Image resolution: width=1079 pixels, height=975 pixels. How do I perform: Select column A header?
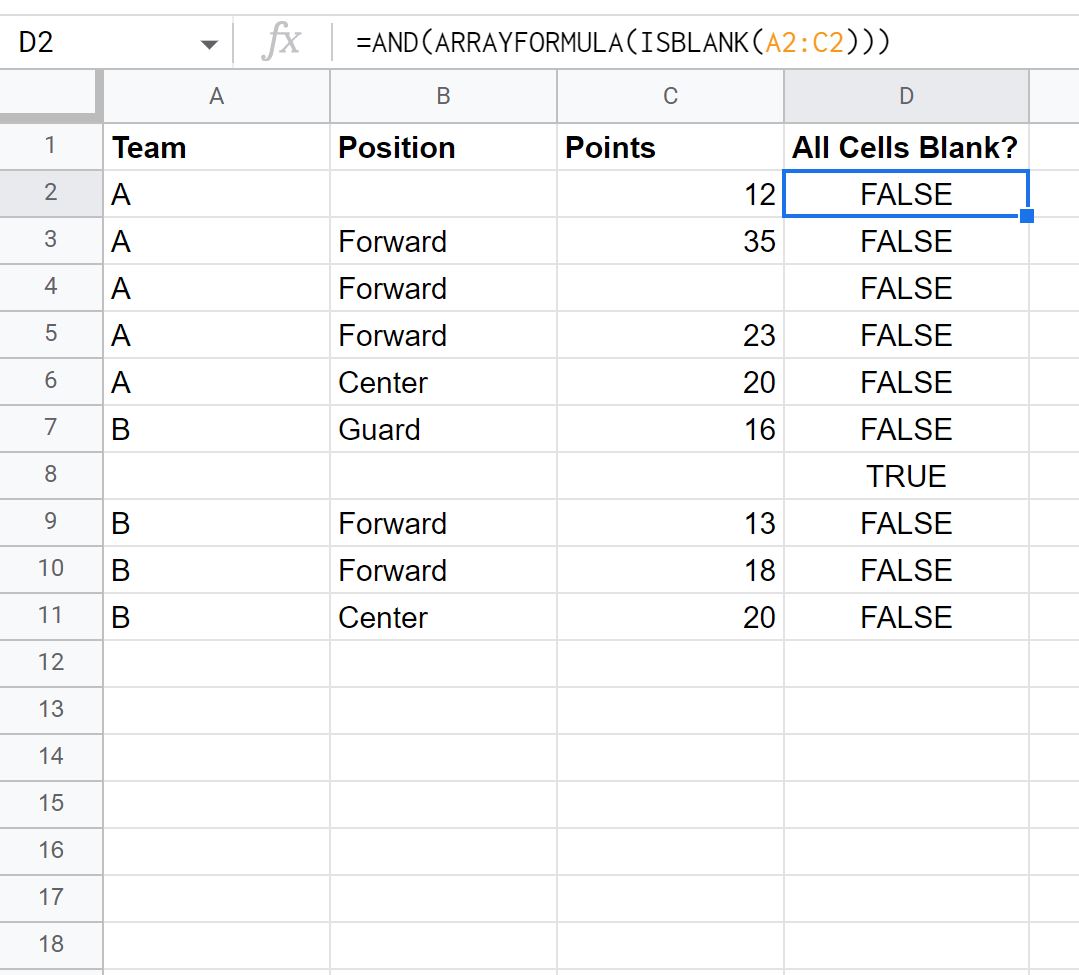click(x=216, y=96)
